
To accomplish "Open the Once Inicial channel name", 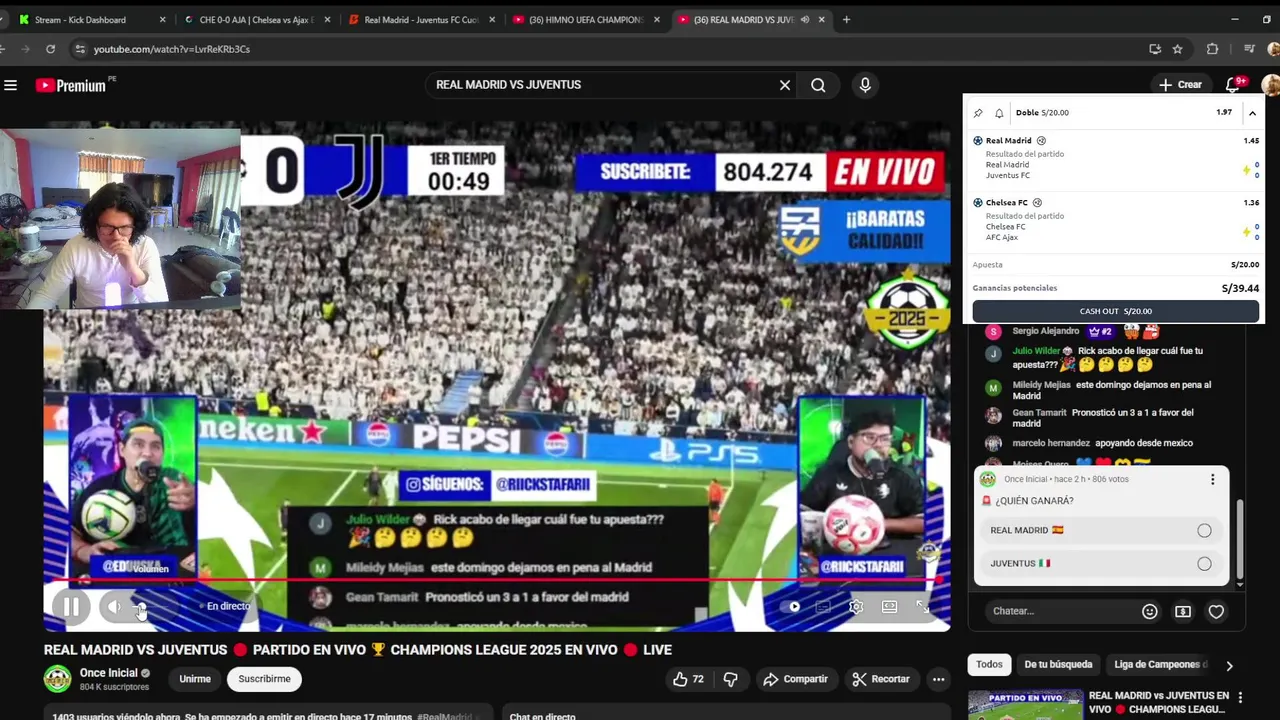I will point(108,673).
